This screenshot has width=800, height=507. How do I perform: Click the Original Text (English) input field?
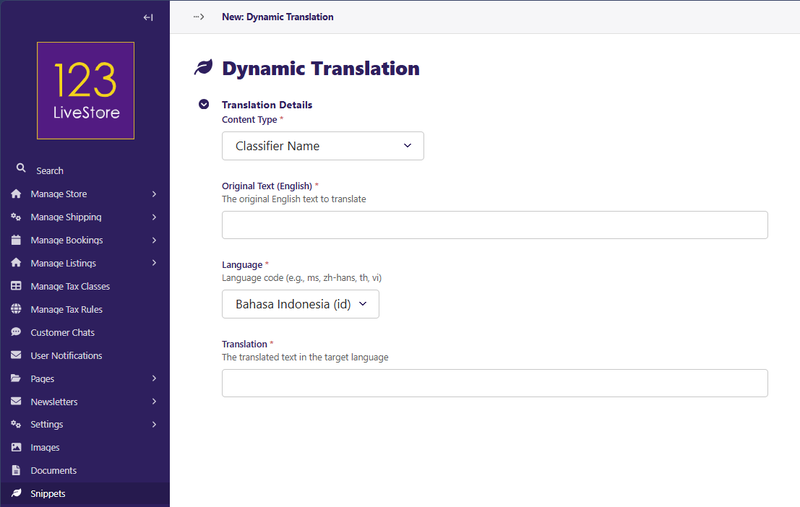coord(495,225)
